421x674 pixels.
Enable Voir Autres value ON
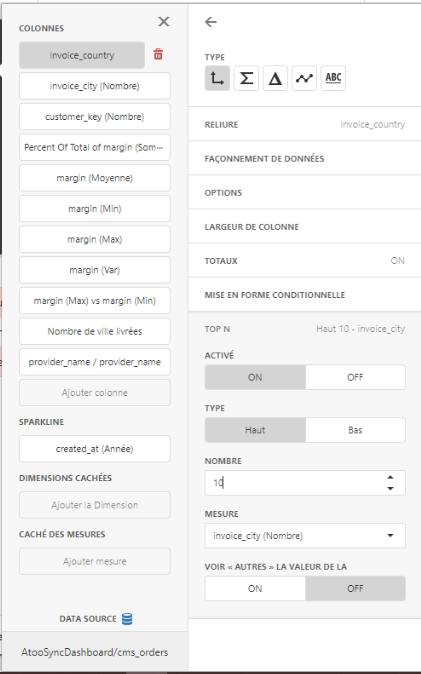255,588
